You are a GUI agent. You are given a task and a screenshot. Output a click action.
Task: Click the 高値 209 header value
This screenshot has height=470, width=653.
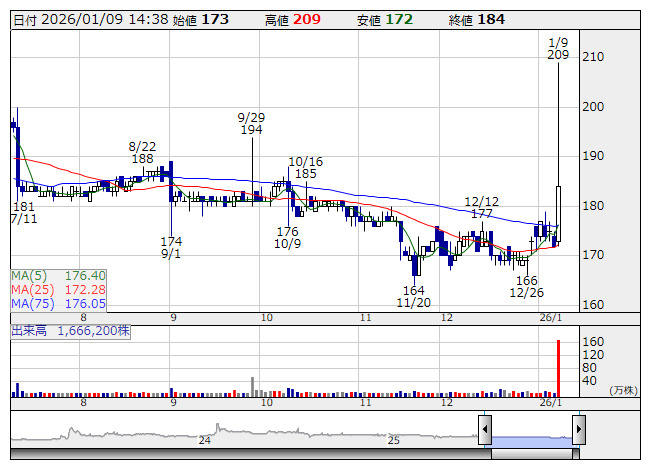pos(293,19)
